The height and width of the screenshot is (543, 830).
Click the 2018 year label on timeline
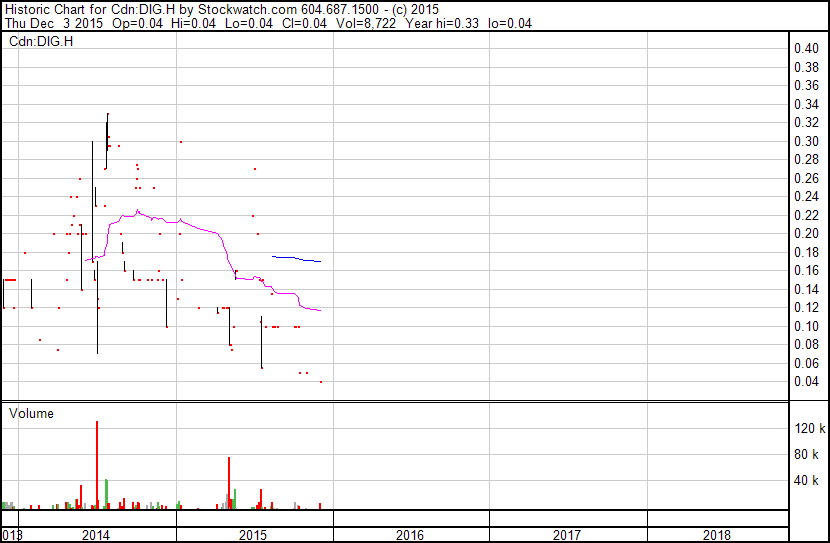click(x=717, y=535)
